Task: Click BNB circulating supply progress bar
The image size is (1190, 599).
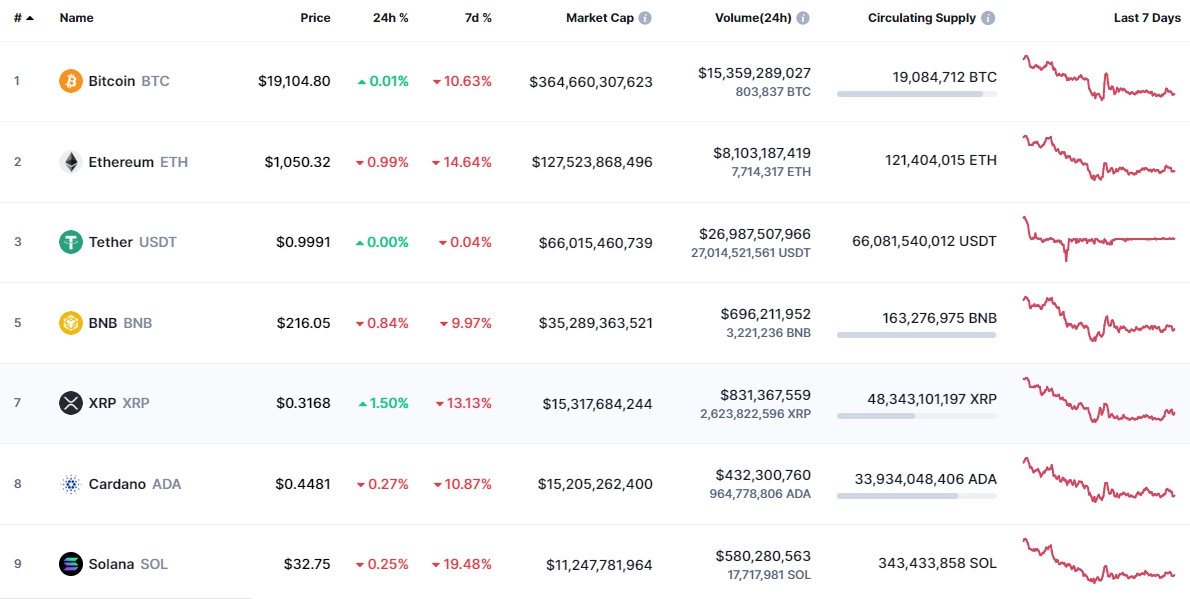Action: point(917,335)
